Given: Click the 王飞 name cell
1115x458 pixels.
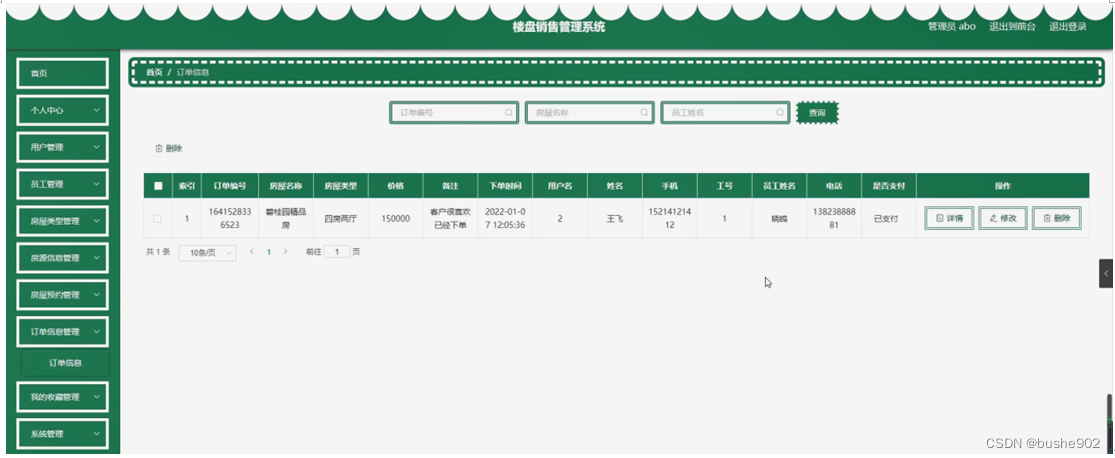Looking at the screenshot, I should click(614, 219).
